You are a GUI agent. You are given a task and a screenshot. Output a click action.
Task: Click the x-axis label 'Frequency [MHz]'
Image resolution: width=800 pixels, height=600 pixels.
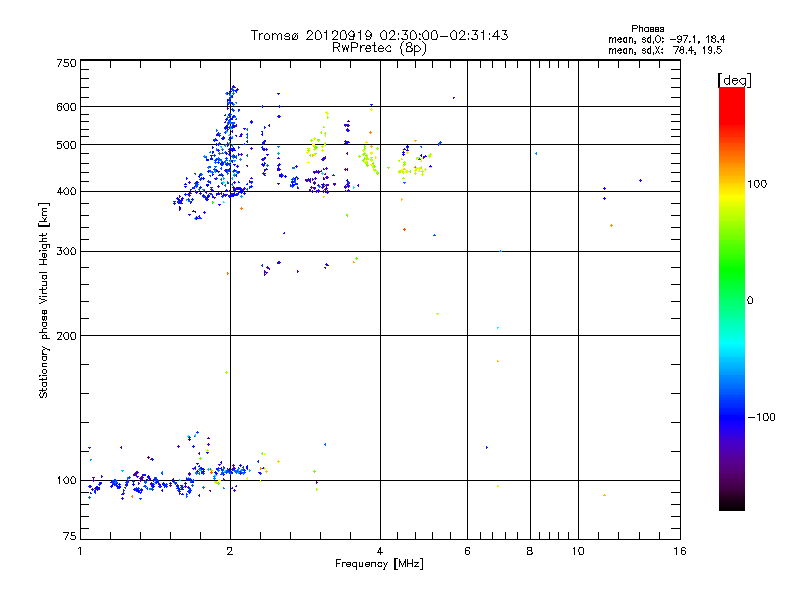point(379,564)
